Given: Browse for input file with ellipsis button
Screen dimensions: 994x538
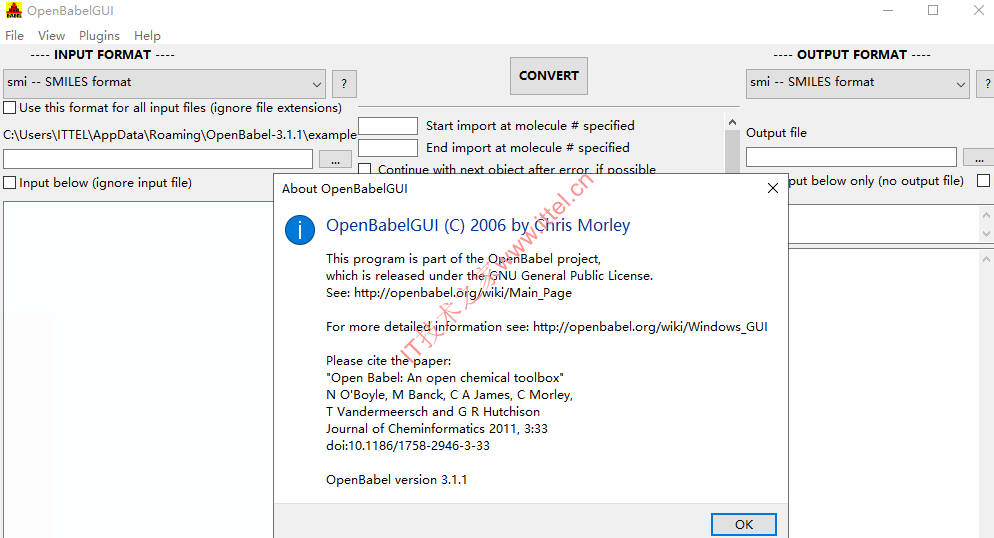Looking at the screenshot, I should [335, 159].
